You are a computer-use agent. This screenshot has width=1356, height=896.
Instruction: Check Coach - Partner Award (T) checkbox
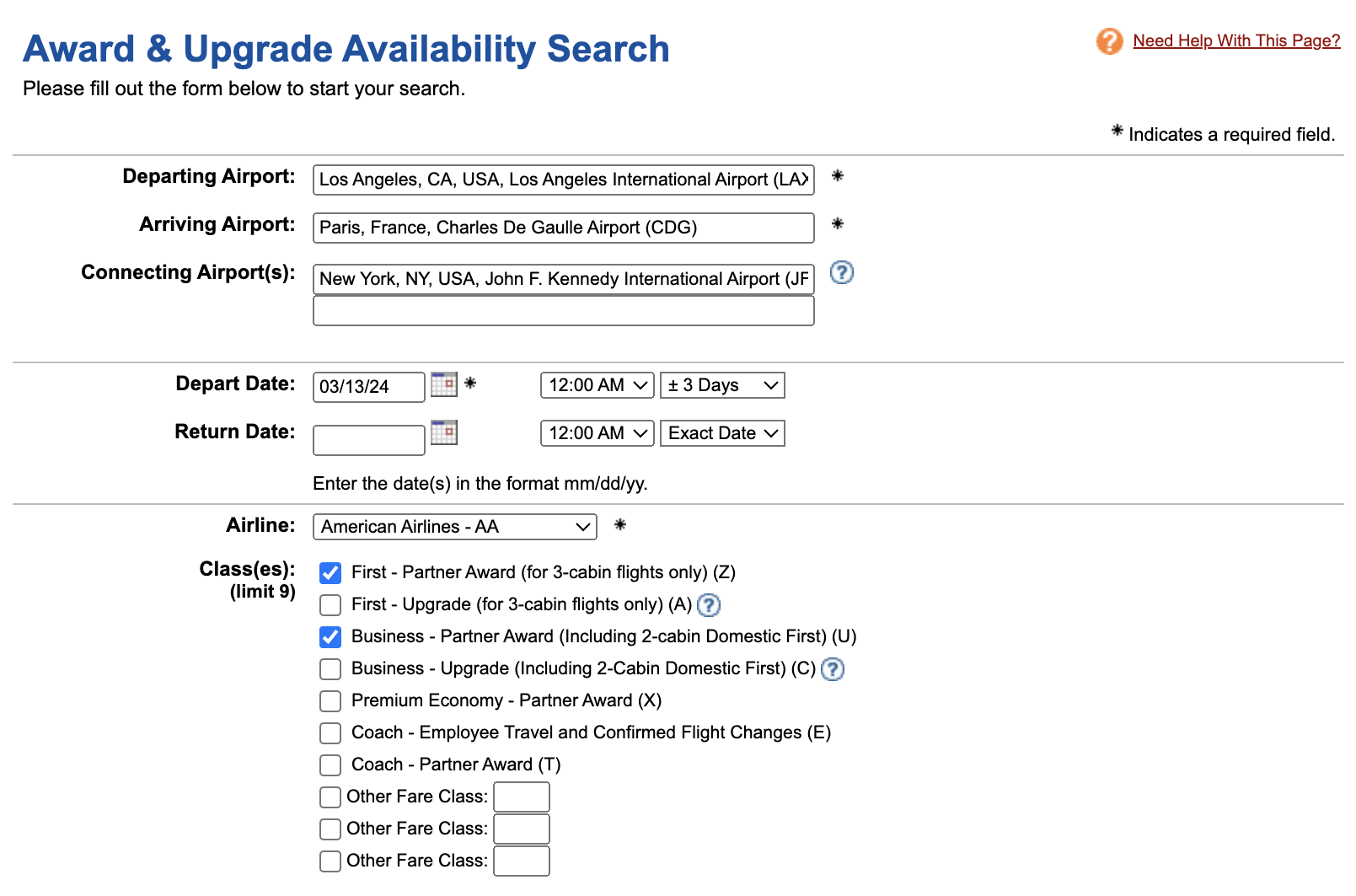click(330, 765)
